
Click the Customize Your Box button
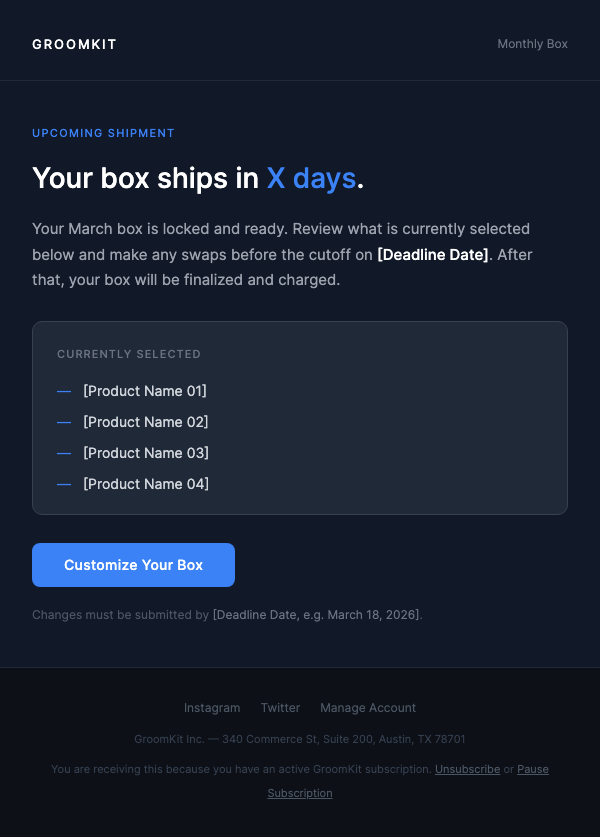click(x=133, y=565)
